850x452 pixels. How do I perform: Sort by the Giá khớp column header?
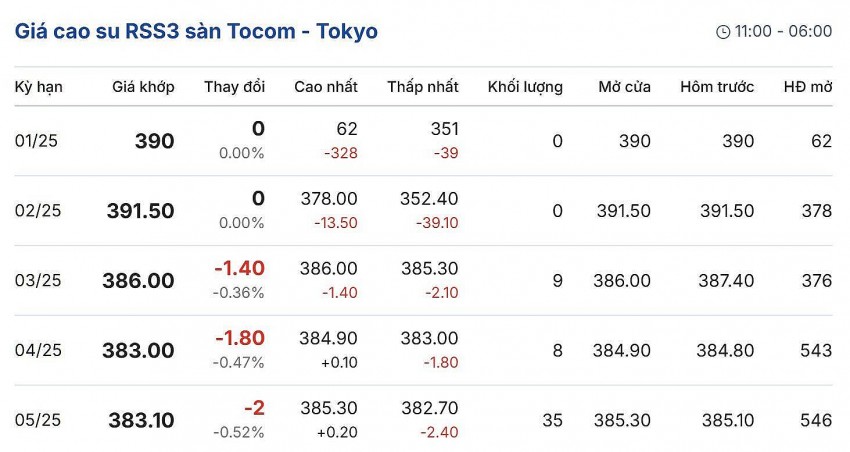tap(143, 87)
